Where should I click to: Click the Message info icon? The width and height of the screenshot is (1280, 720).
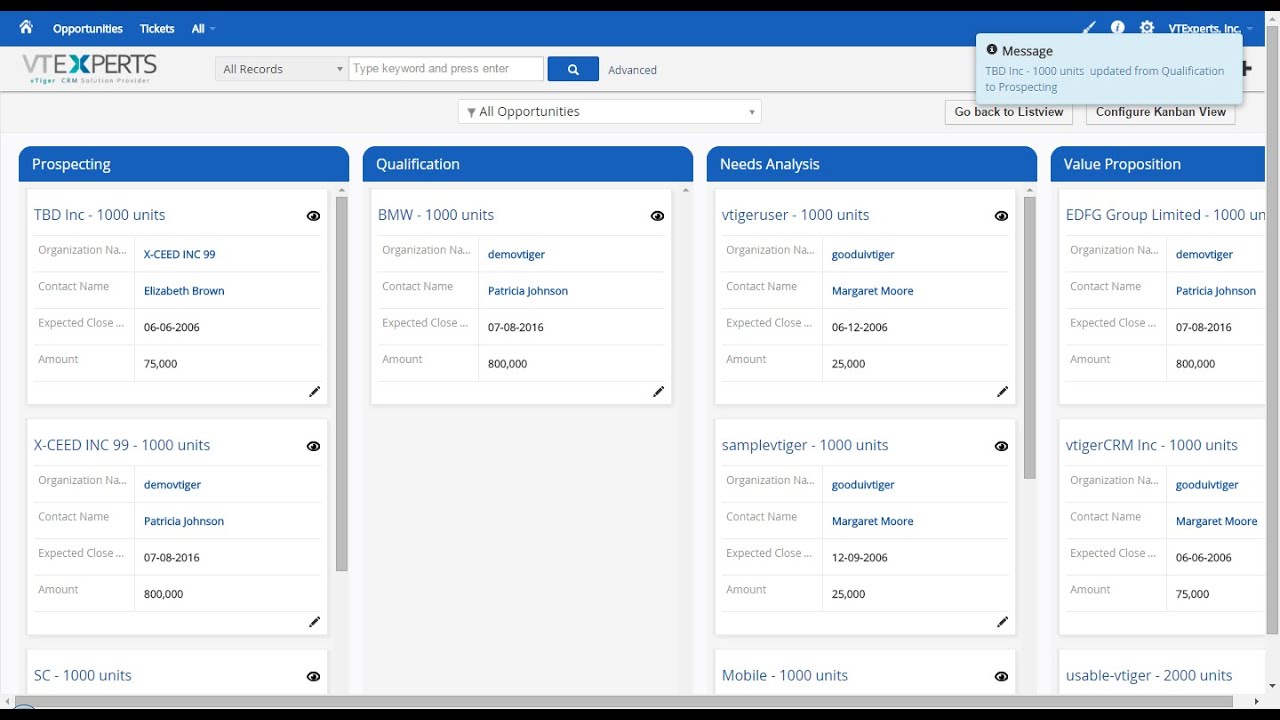tap(992, 50)
